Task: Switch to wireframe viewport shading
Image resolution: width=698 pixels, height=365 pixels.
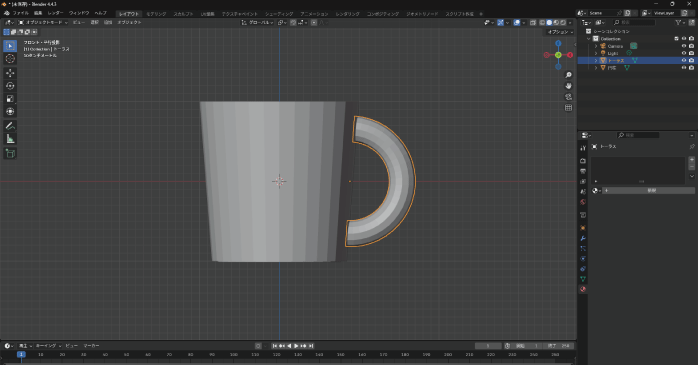Action: (x=542, y=22)
